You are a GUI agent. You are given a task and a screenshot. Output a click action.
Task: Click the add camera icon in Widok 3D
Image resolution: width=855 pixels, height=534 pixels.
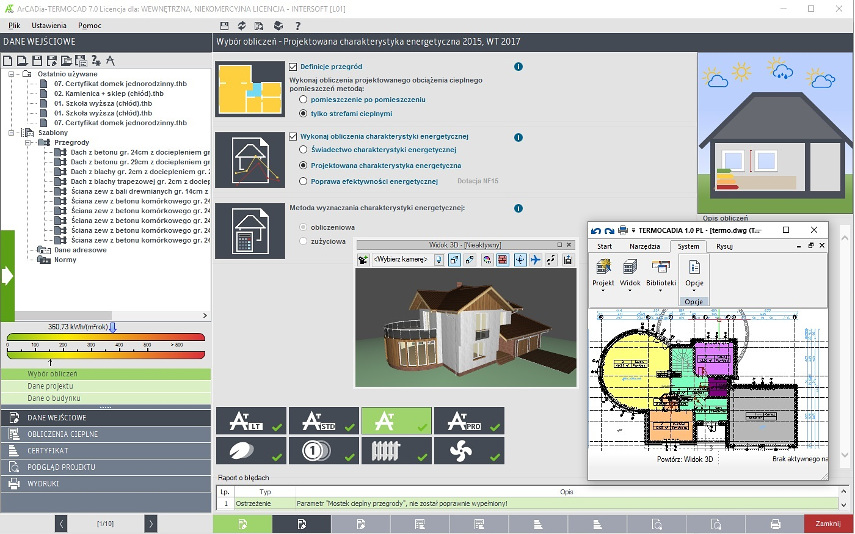click(363, 260)
